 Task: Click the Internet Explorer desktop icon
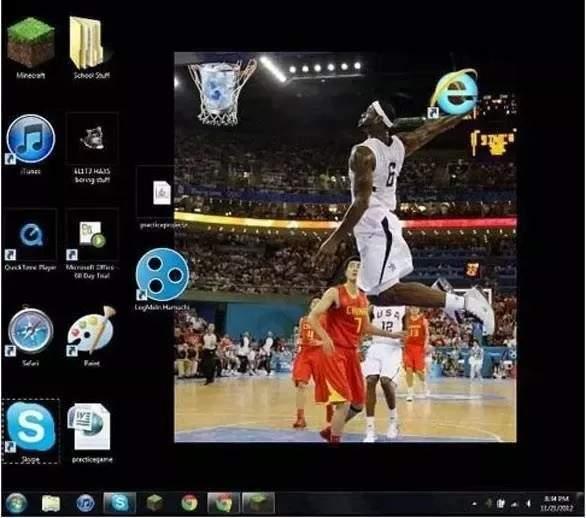point(454,93)
